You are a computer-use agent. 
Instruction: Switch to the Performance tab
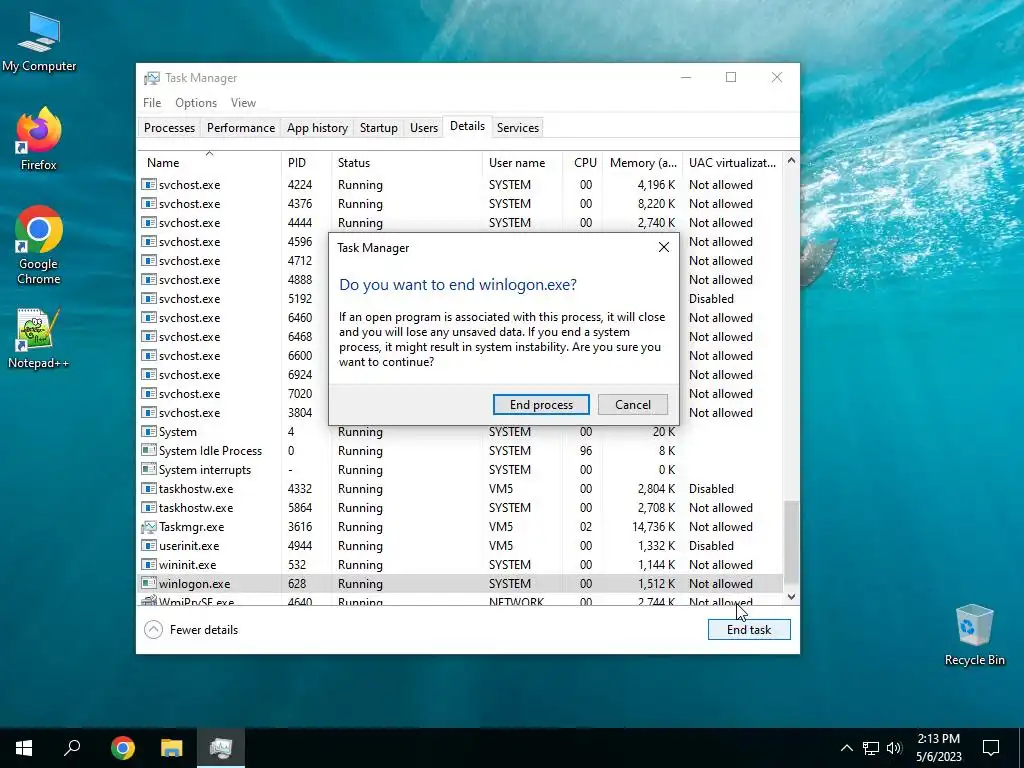pyautogui.click(x=241, y=128)
